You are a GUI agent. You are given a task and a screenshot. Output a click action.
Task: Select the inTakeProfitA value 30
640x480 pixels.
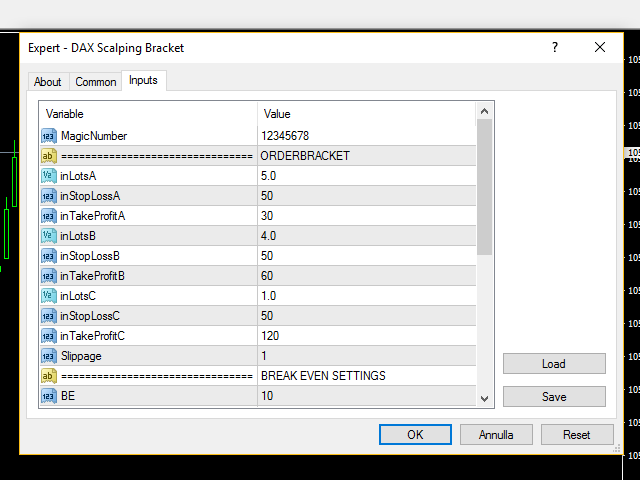tap(267, 216)
